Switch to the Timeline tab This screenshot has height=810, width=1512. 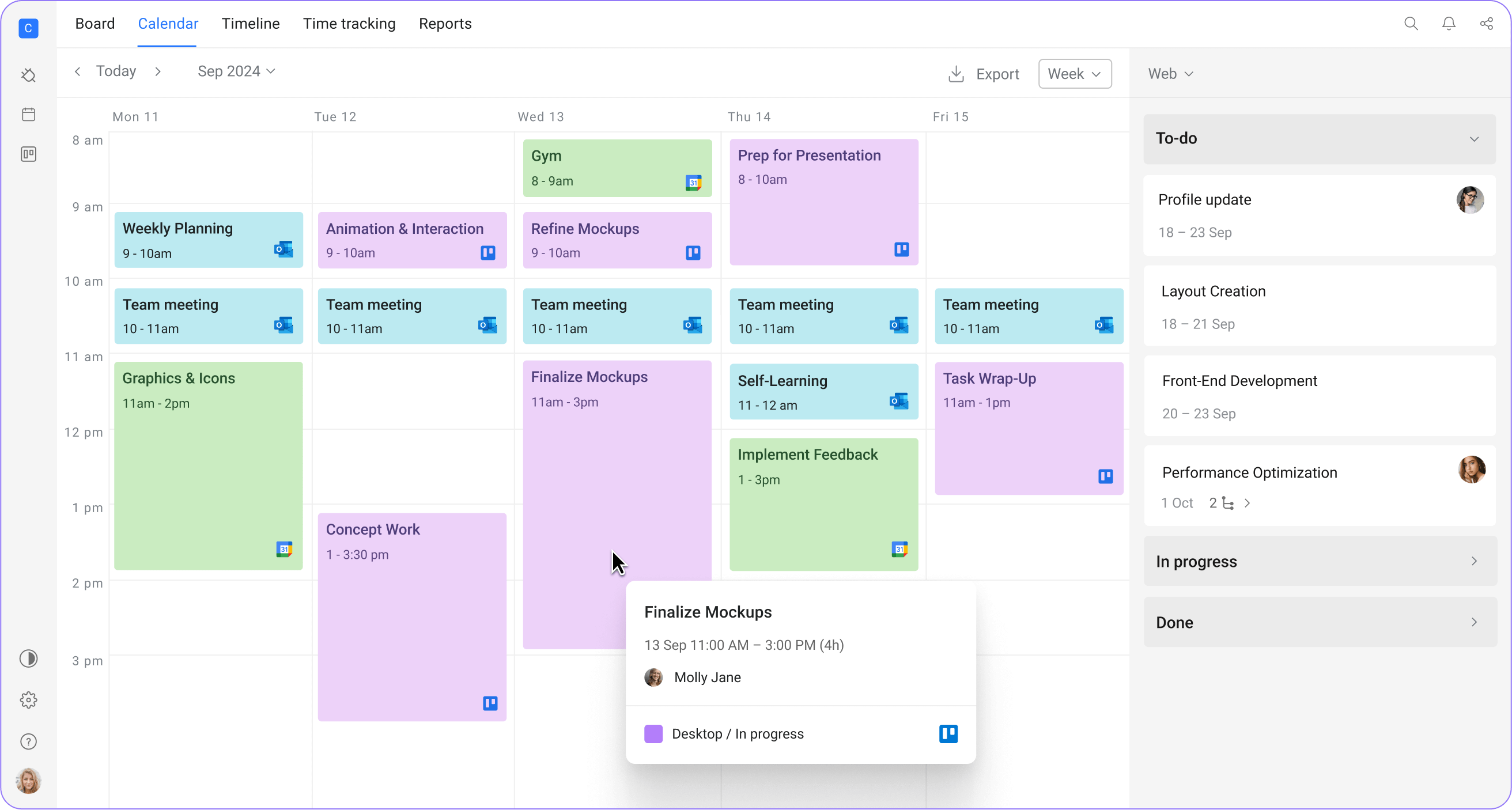[x=251, y=24]
